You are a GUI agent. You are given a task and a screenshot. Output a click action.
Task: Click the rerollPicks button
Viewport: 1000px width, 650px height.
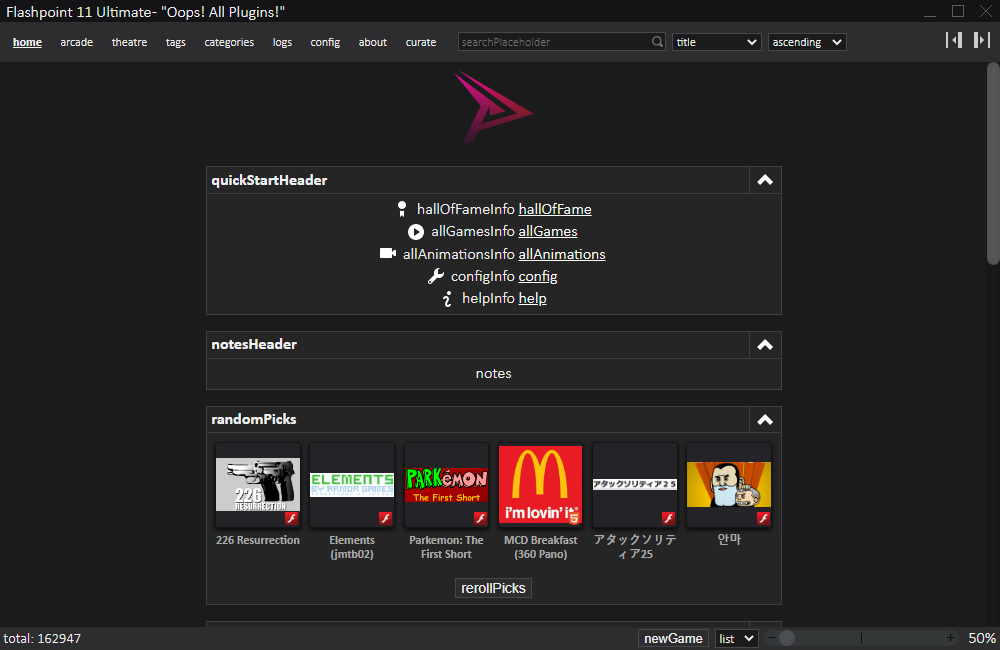pyautogui.click(x=493, y=588)
